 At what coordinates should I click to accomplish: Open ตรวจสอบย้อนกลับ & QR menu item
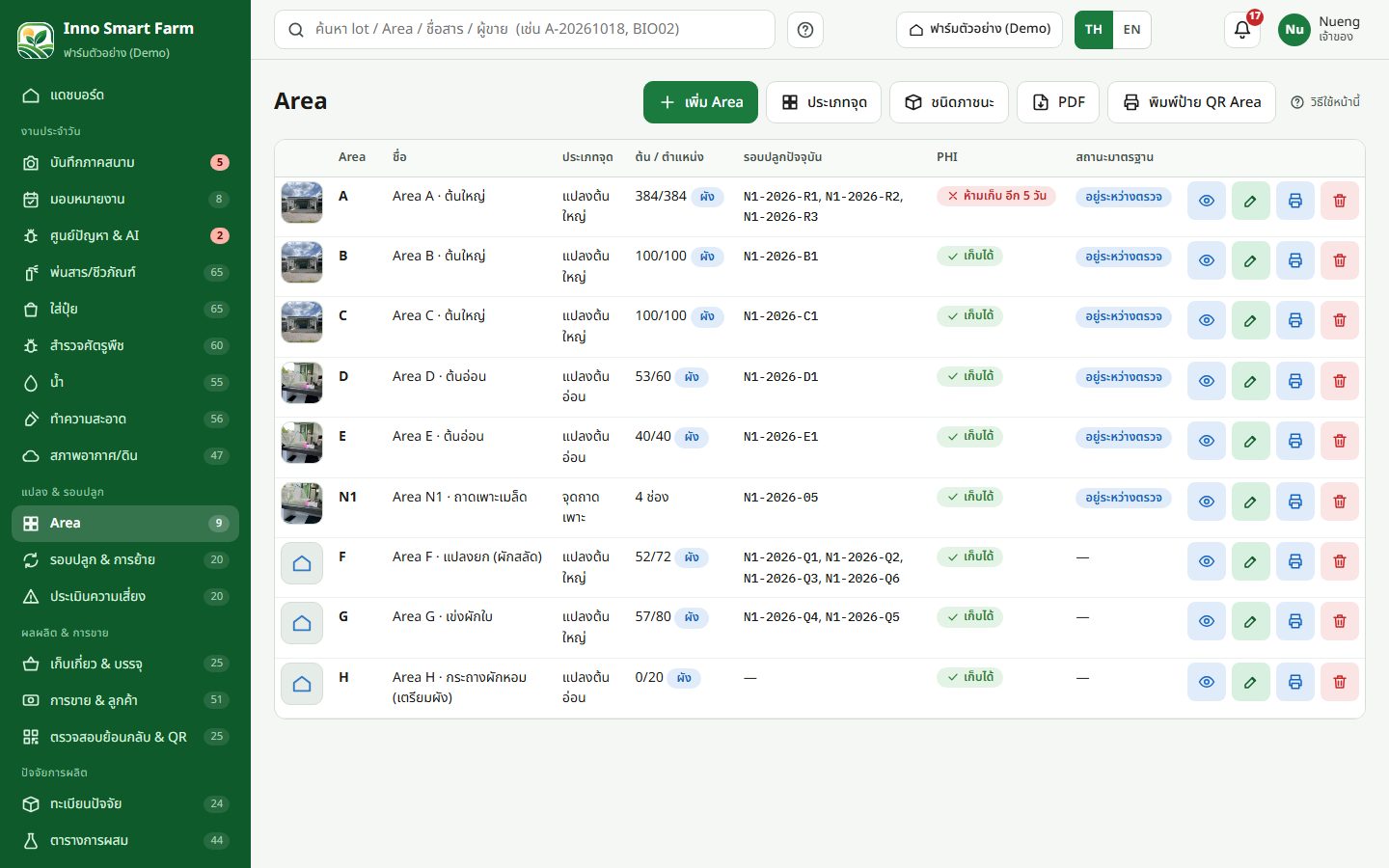pyautogui.click(x=125, y=737)
